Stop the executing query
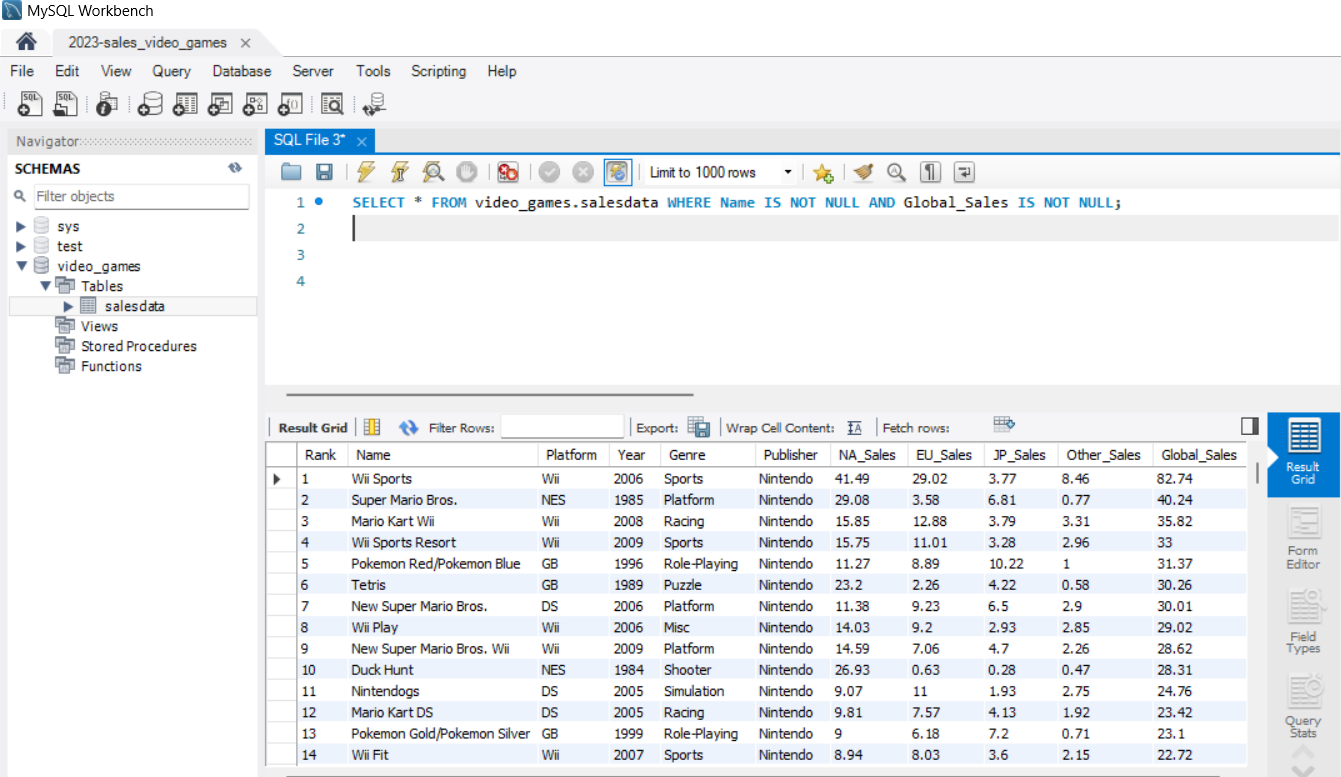 tap(466, 172)
